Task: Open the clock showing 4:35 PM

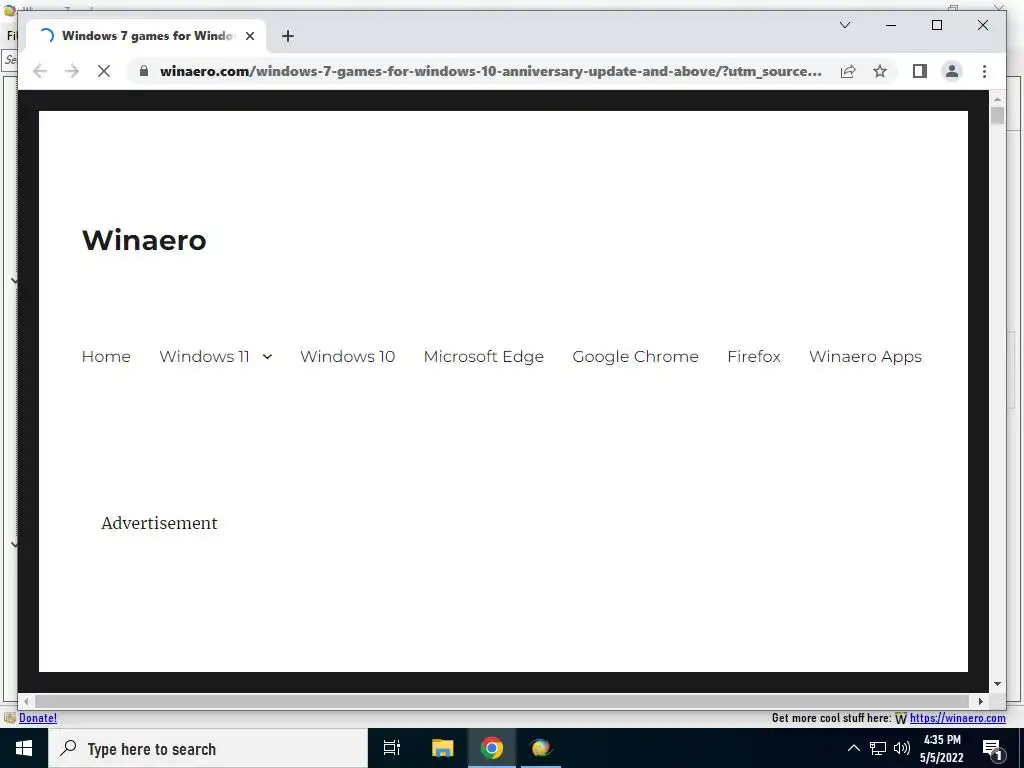Action: (x=942, y=748)
